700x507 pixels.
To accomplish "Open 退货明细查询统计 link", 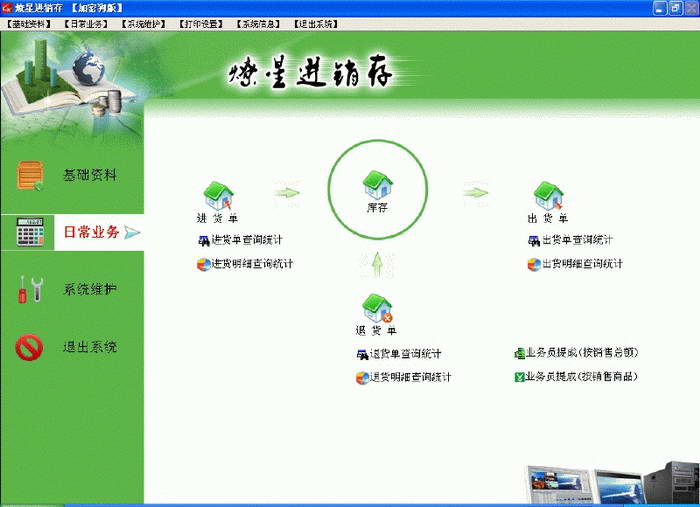I will [x=404, y=378].
